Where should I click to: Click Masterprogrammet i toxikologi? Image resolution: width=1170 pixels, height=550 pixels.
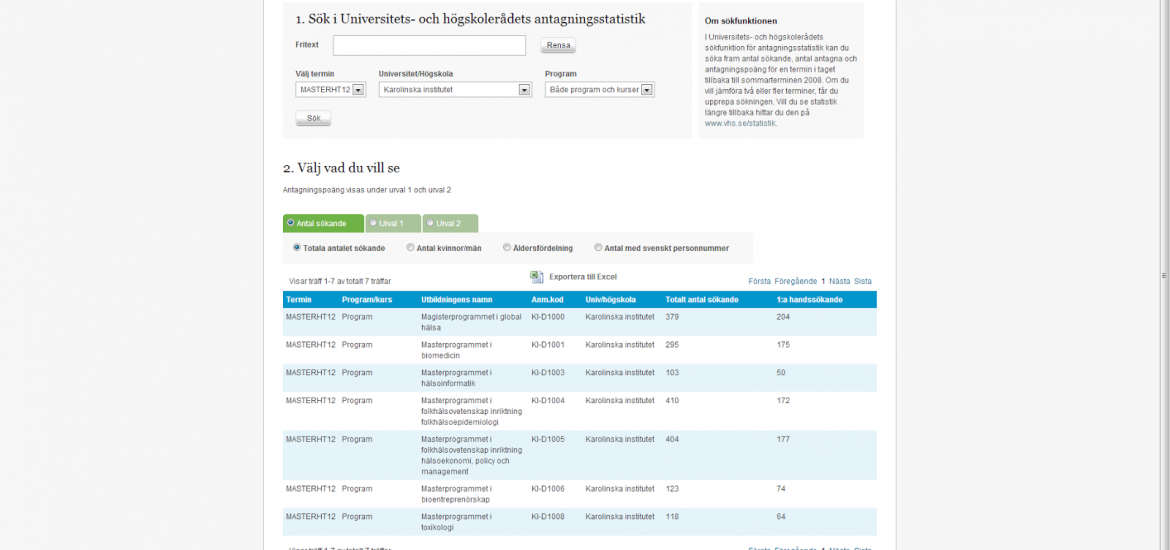[x=457, y=521]
